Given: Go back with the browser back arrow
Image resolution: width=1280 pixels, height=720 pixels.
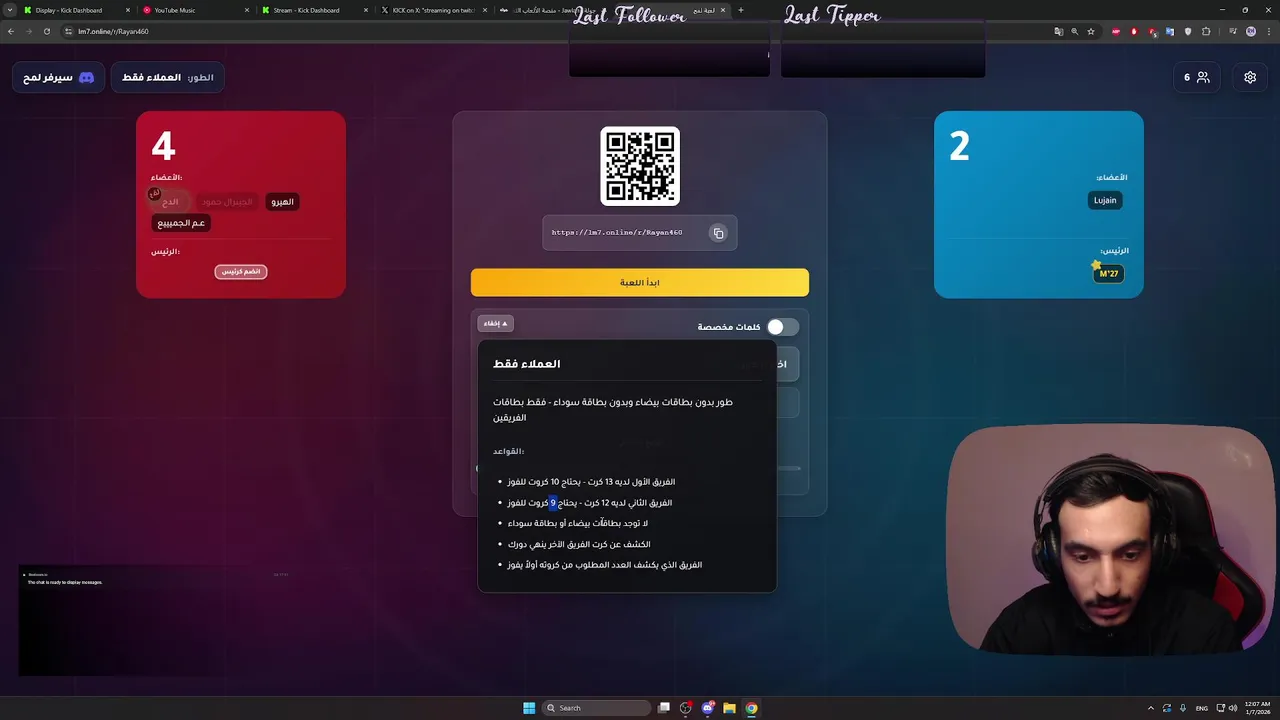Looking at the screenshot, I should coord(11,31).
